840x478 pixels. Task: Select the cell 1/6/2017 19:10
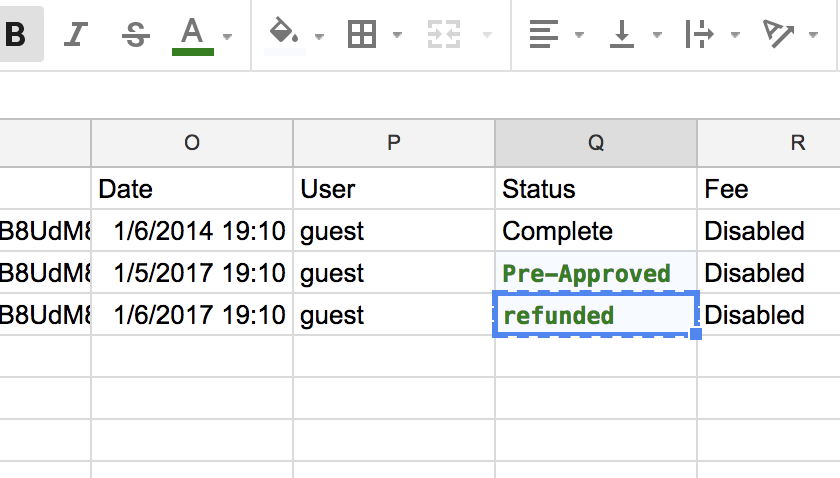pyautogui.click(x=192, y=314)
